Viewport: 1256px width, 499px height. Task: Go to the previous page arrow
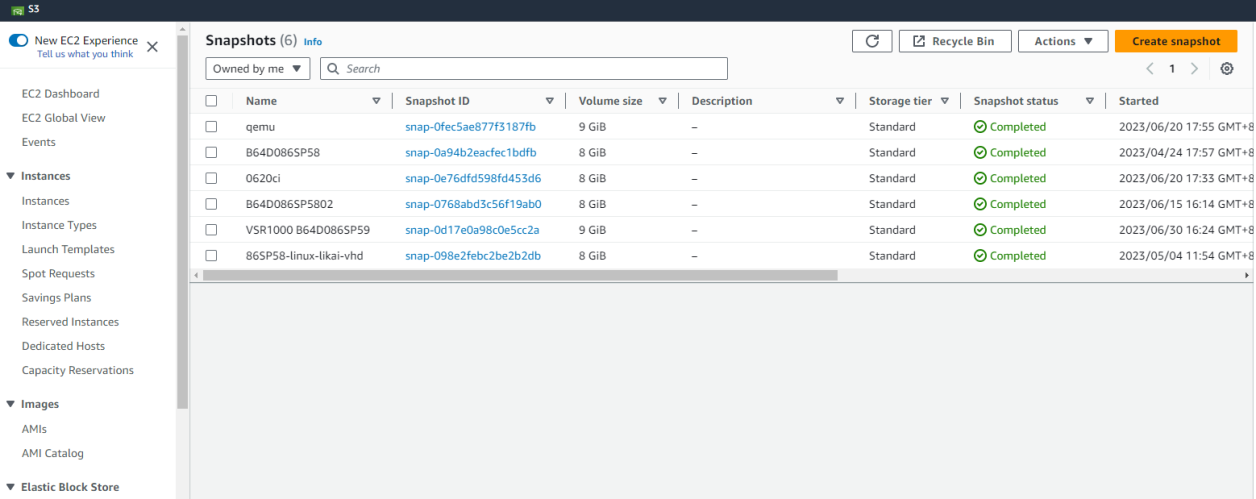pos(1149,69)
